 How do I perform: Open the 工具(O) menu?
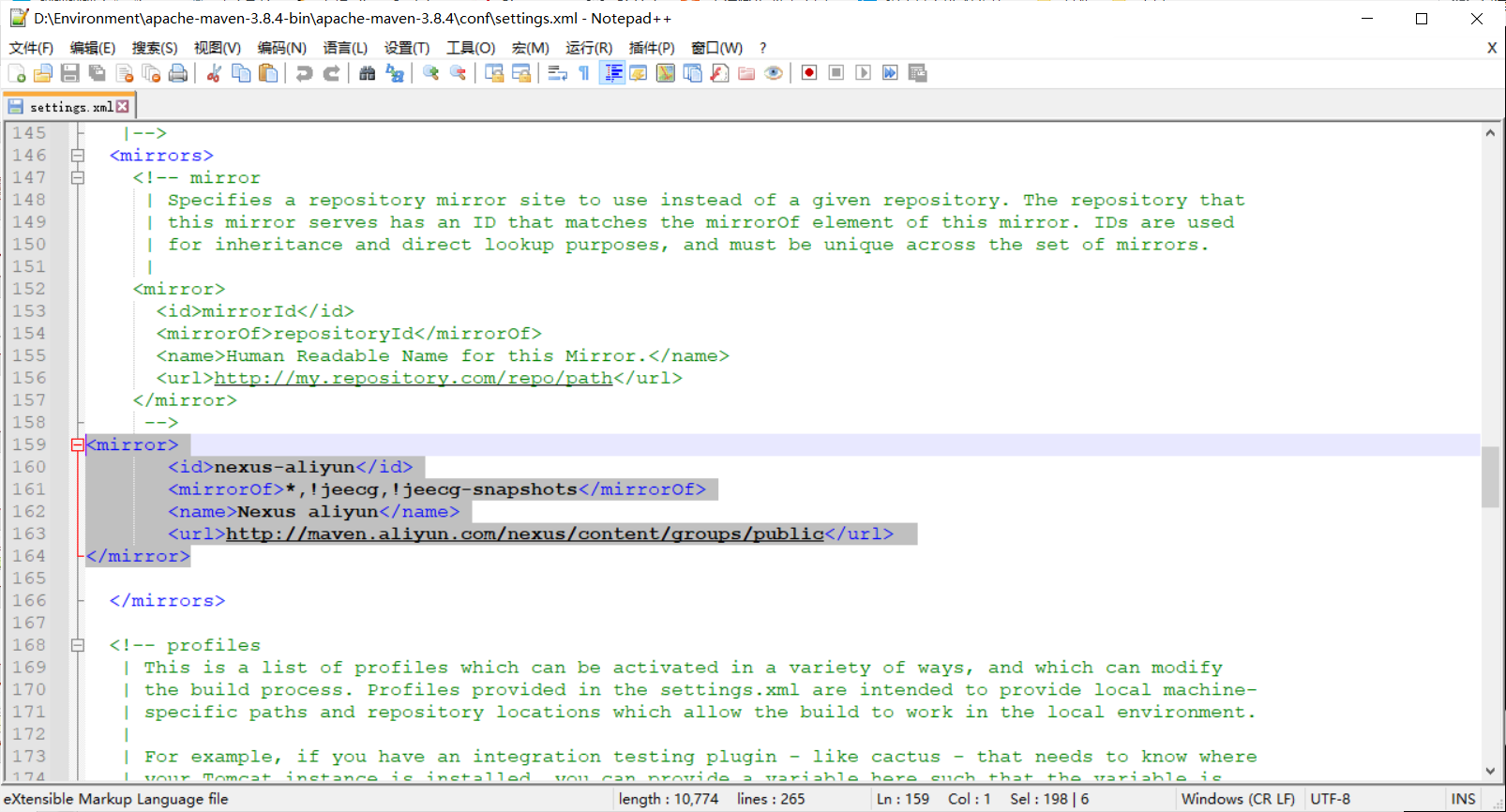(471, 48)
